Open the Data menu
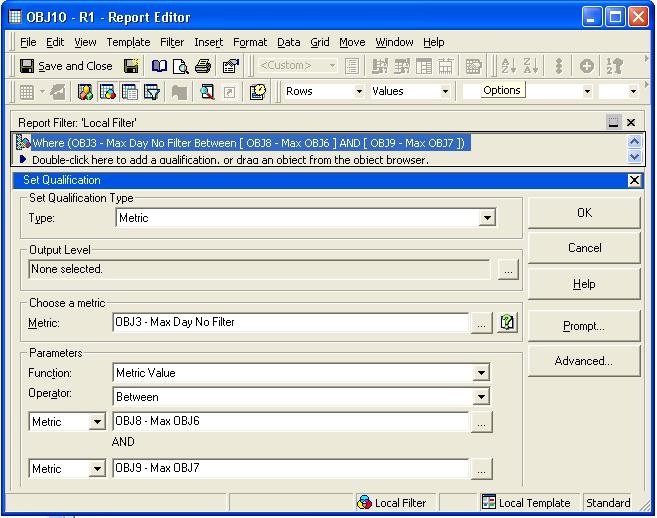This screenshot has height=518, width=657. tap(288, 42)
